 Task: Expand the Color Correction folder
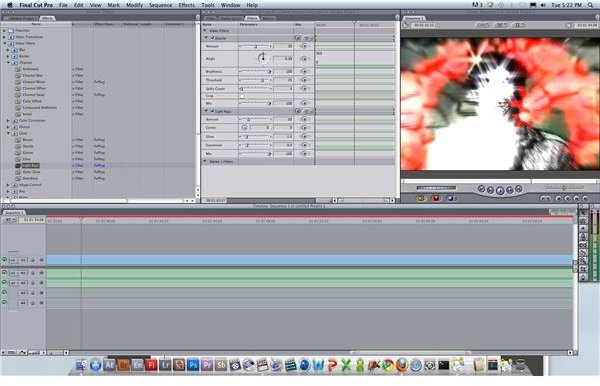point(8,121)
